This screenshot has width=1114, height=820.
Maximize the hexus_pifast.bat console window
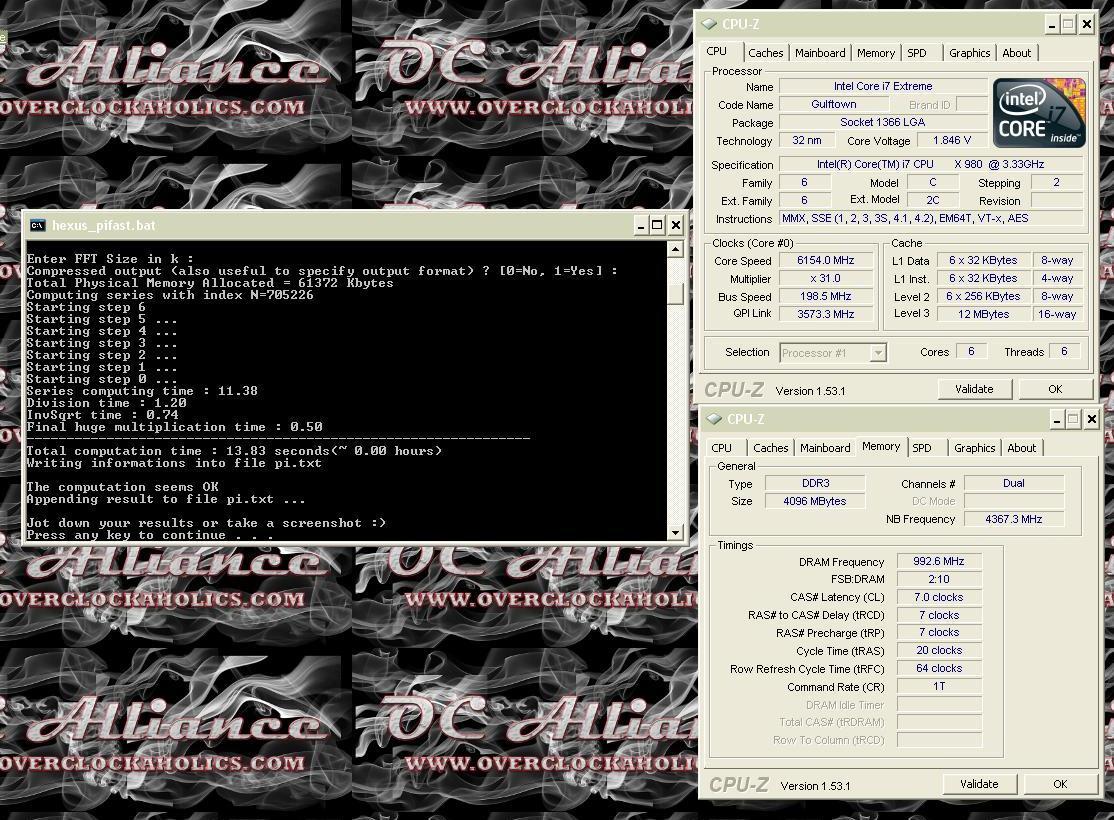[657, 225]
